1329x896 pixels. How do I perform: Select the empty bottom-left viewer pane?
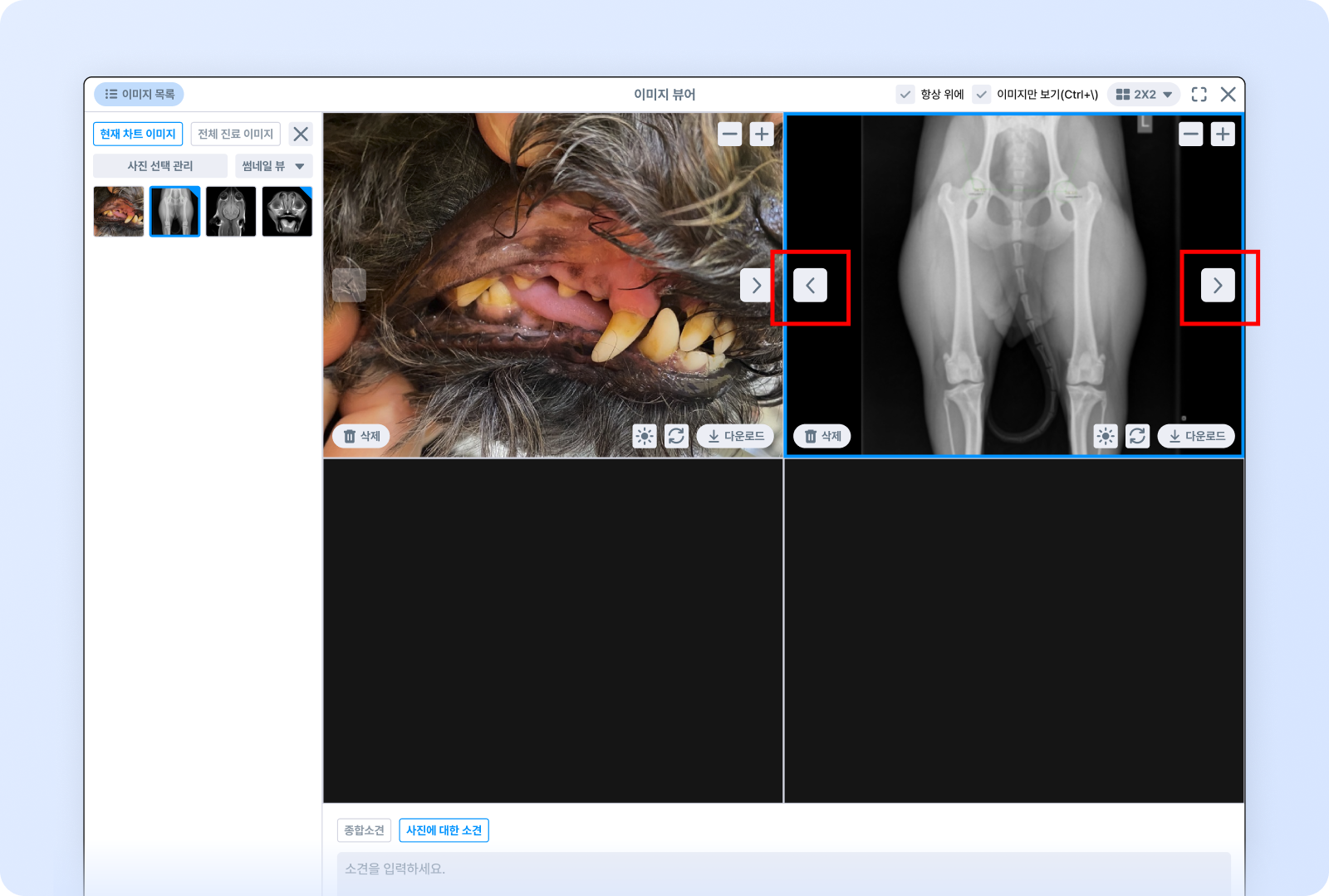coord(553,631)
